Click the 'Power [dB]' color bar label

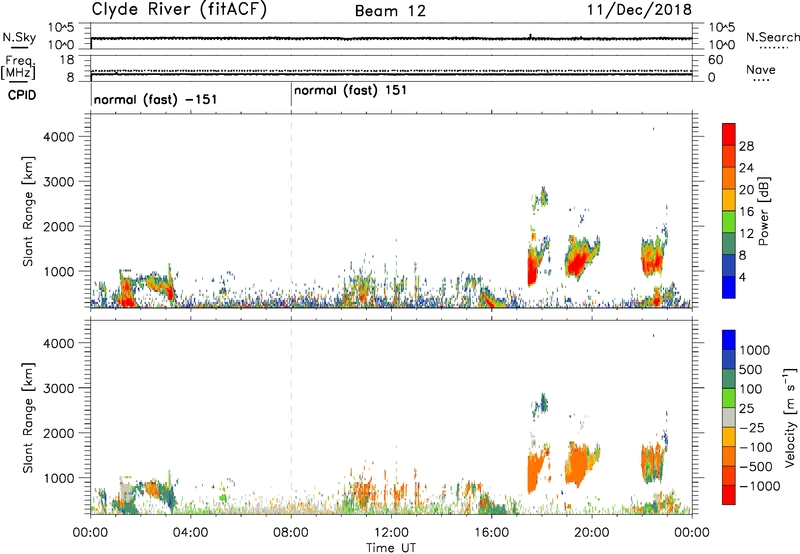[764, 211]
